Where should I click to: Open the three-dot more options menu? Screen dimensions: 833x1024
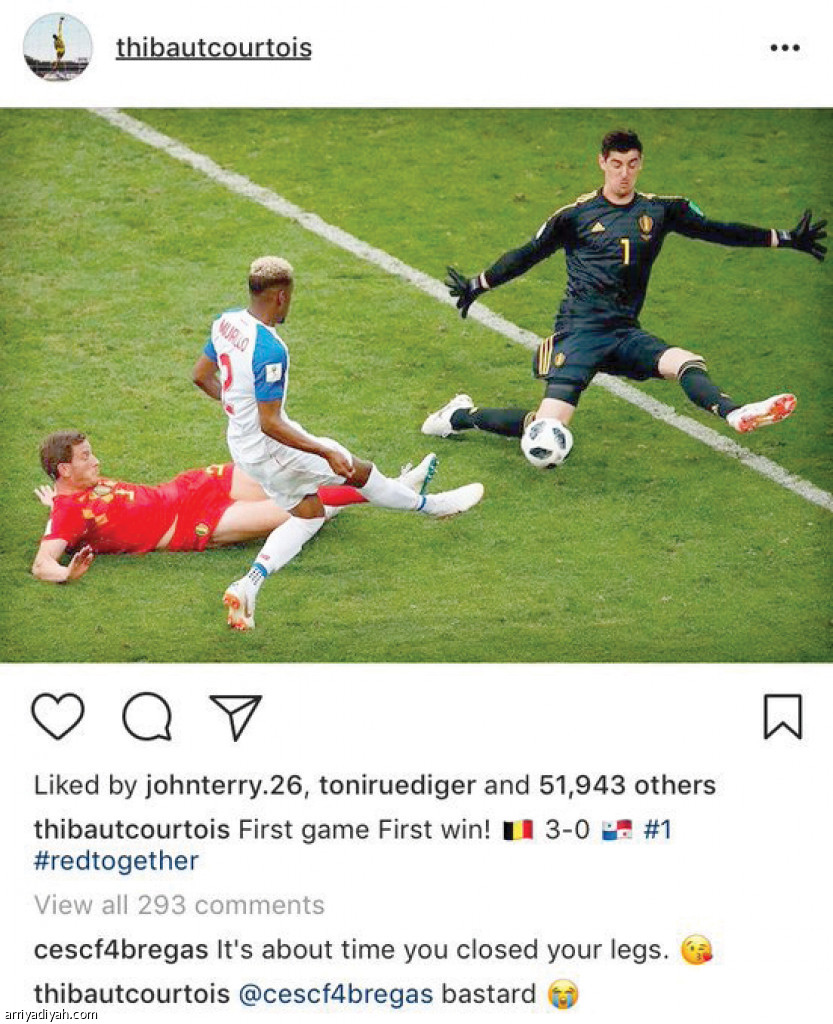[785, 48]
